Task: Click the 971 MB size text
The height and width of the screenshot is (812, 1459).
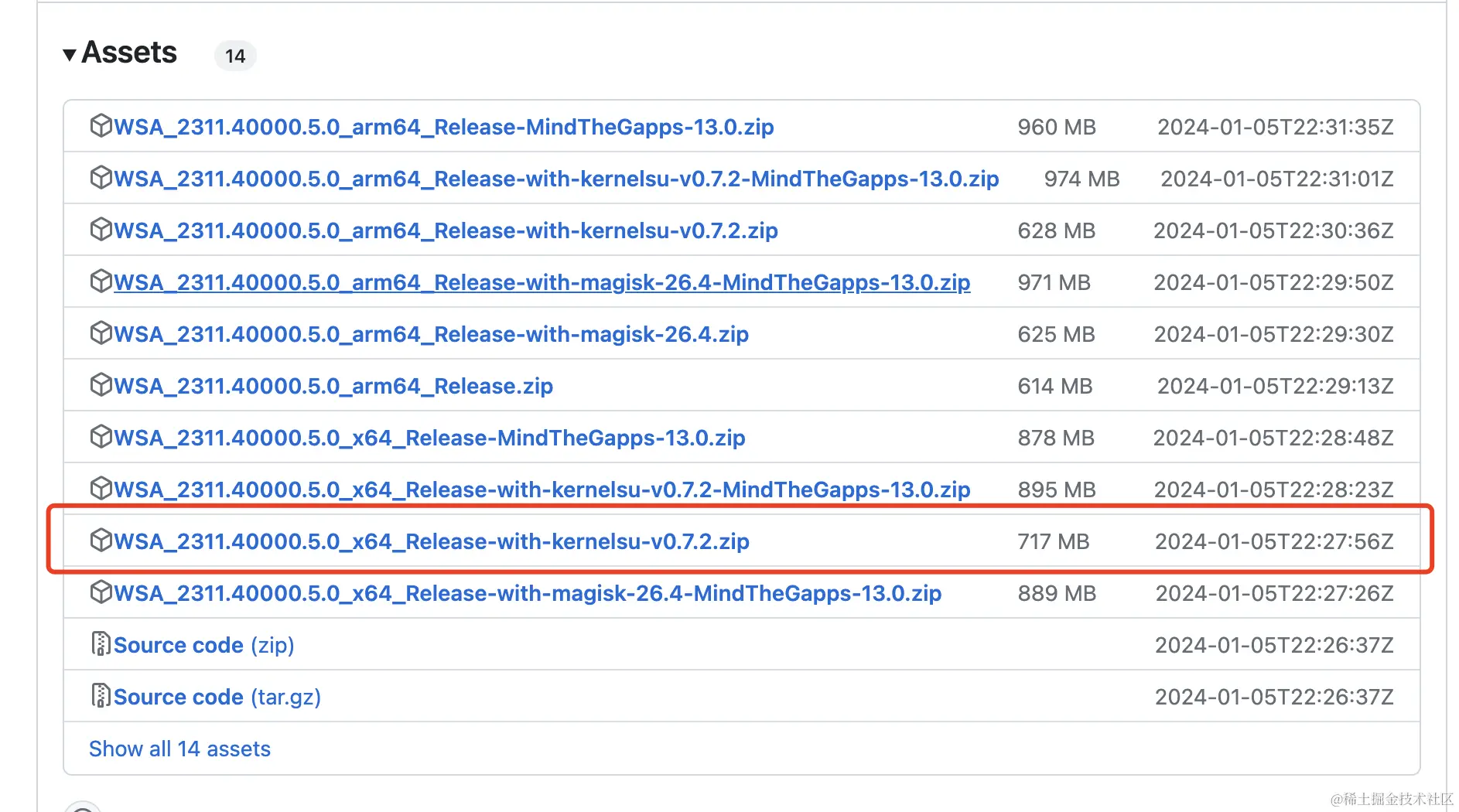Action: coord(1054,282)
